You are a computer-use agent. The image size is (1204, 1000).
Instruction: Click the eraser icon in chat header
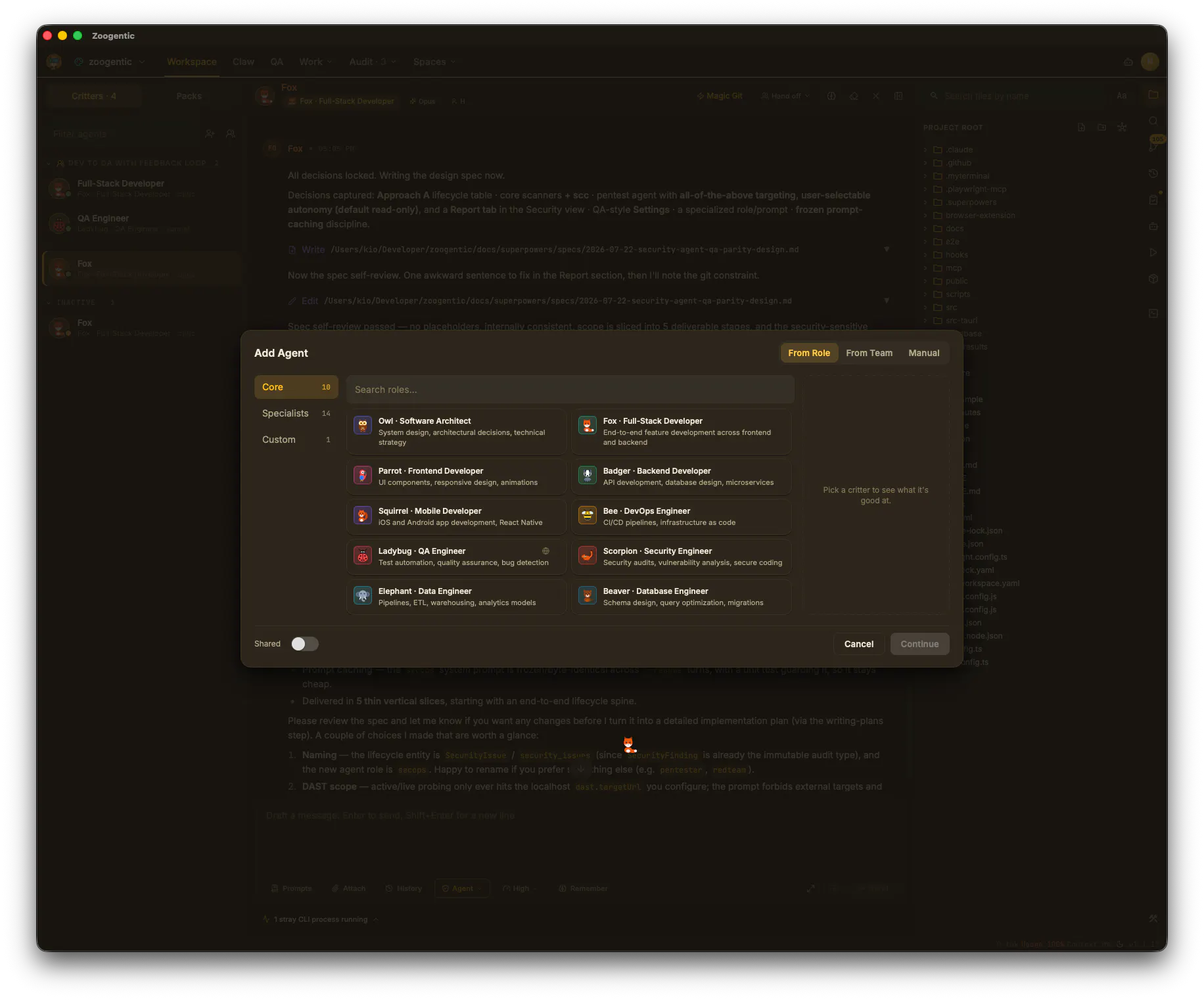tap(854, 96)
